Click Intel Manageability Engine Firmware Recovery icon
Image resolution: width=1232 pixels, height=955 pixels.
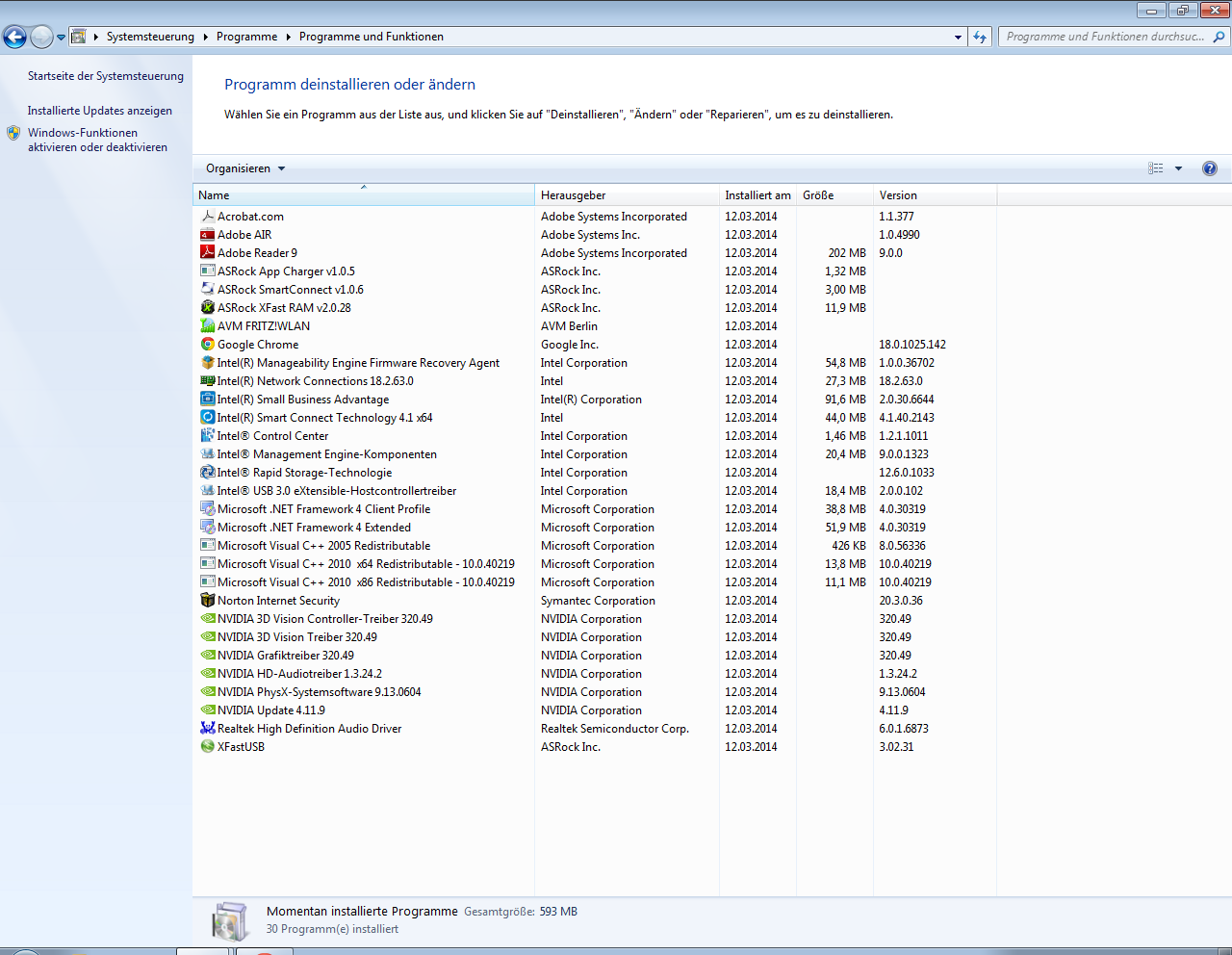point(207,363)
